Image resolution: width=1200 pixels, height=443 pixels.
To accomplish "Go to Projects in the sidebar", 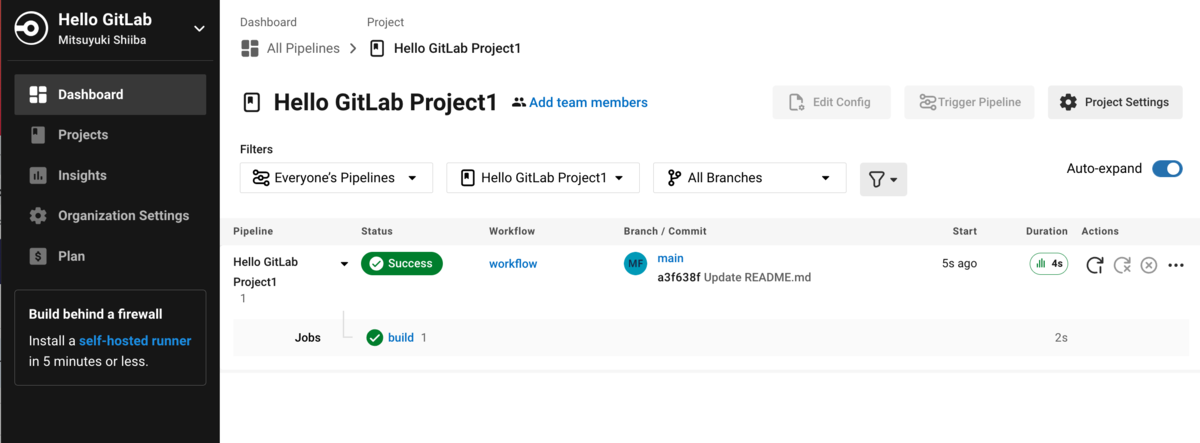I will 83,135.
